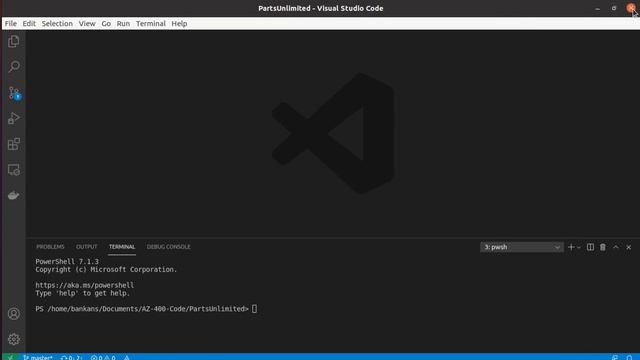Viewport: 640px width, 360px height.
Task: Select the TERMINAL tab
Action: point(122,247)
